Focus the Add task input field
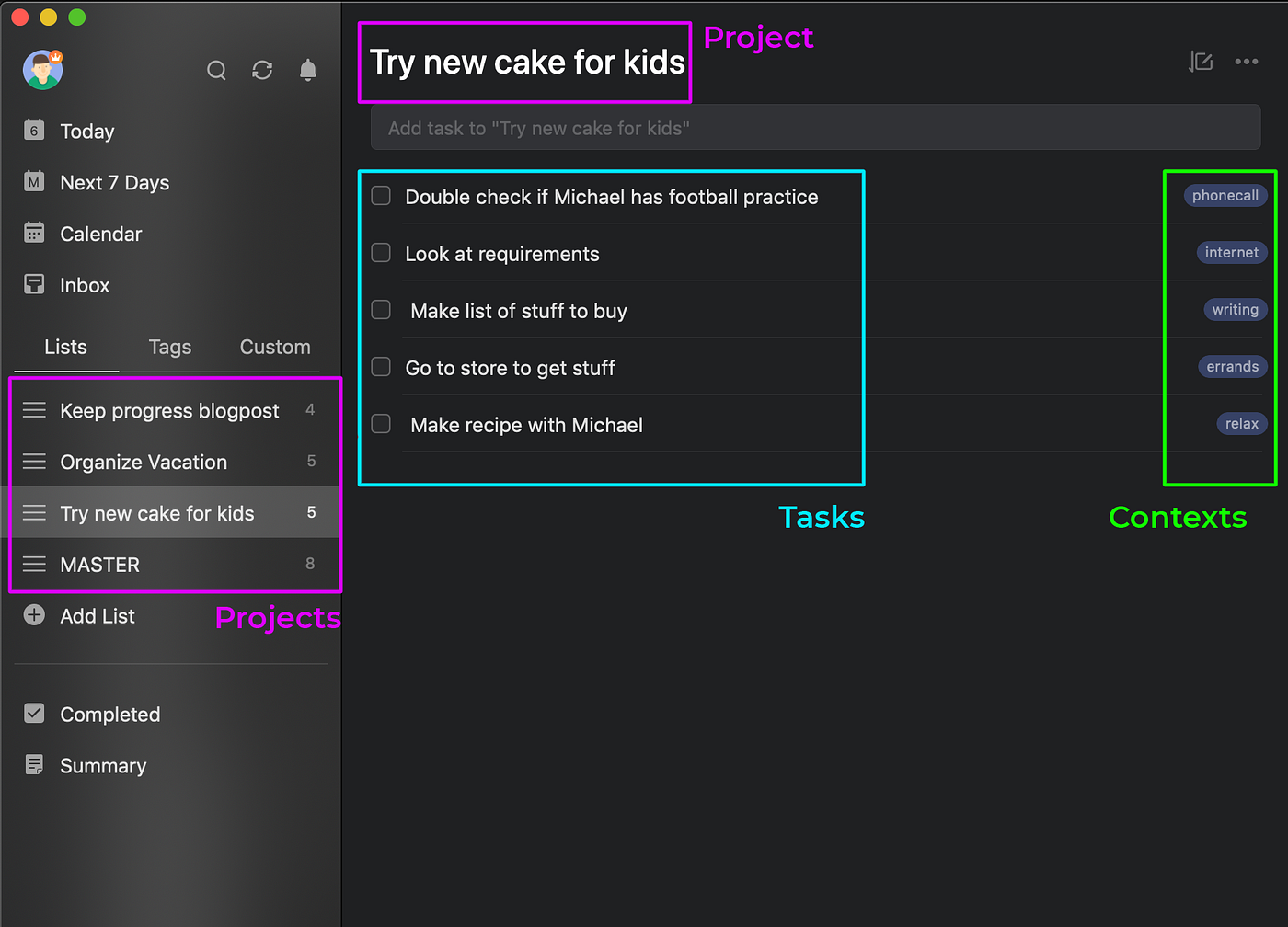Screen dimensions: 1288x927 coord(815,127)
